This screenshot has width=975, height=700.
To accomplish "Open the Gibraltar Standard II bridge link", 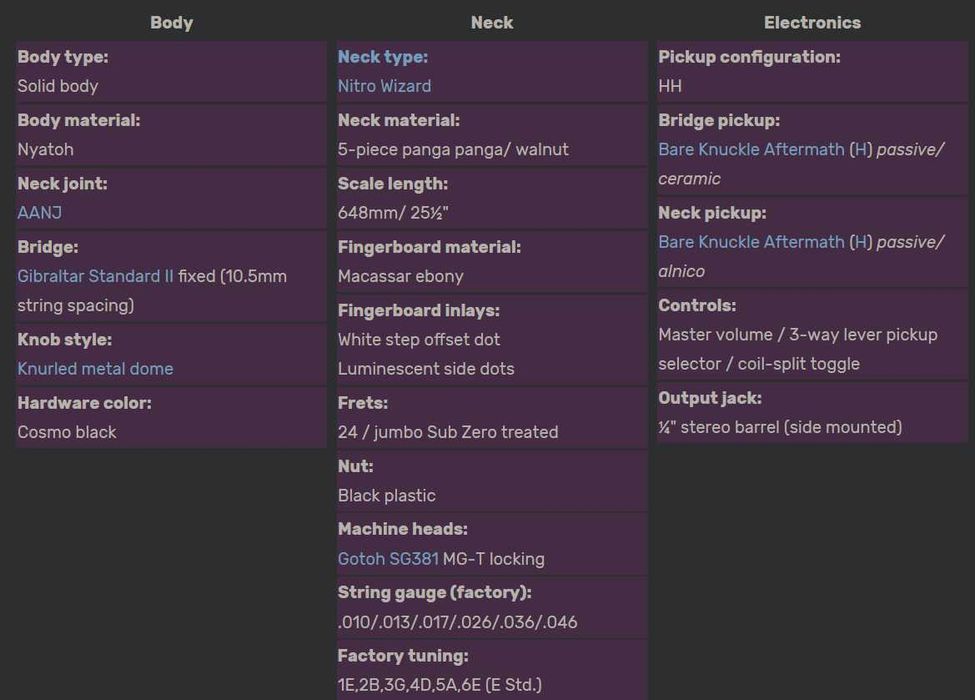I will (95, 276).
